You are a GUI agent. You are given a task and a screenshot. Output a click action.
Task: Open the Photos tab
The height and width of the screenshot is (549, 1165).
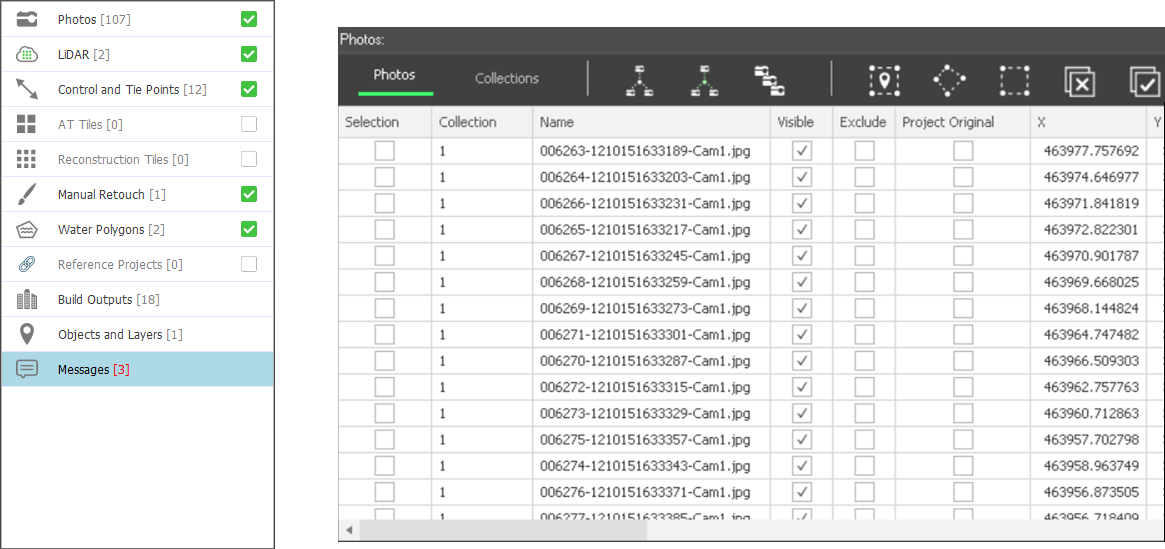394,75
